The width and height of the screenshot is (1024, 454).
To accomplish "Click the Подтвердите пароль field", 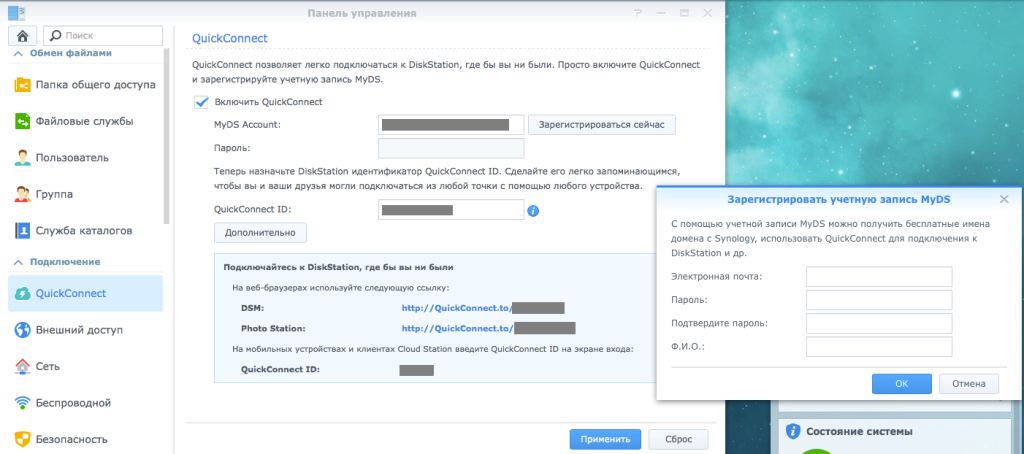I will [x=879, y=323].
